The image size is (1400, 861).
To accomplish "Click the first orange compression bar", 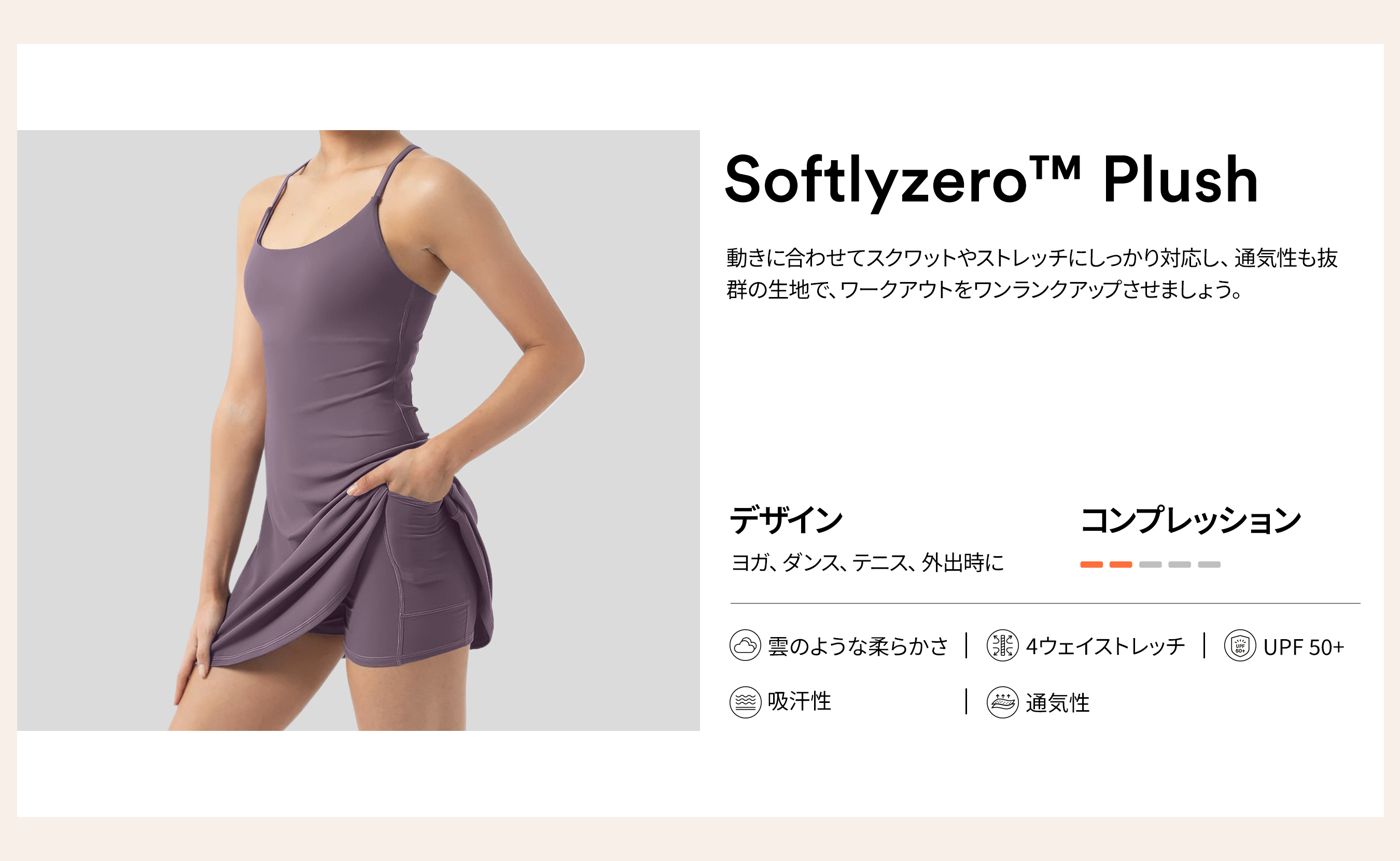I will tap(1091, 565).
